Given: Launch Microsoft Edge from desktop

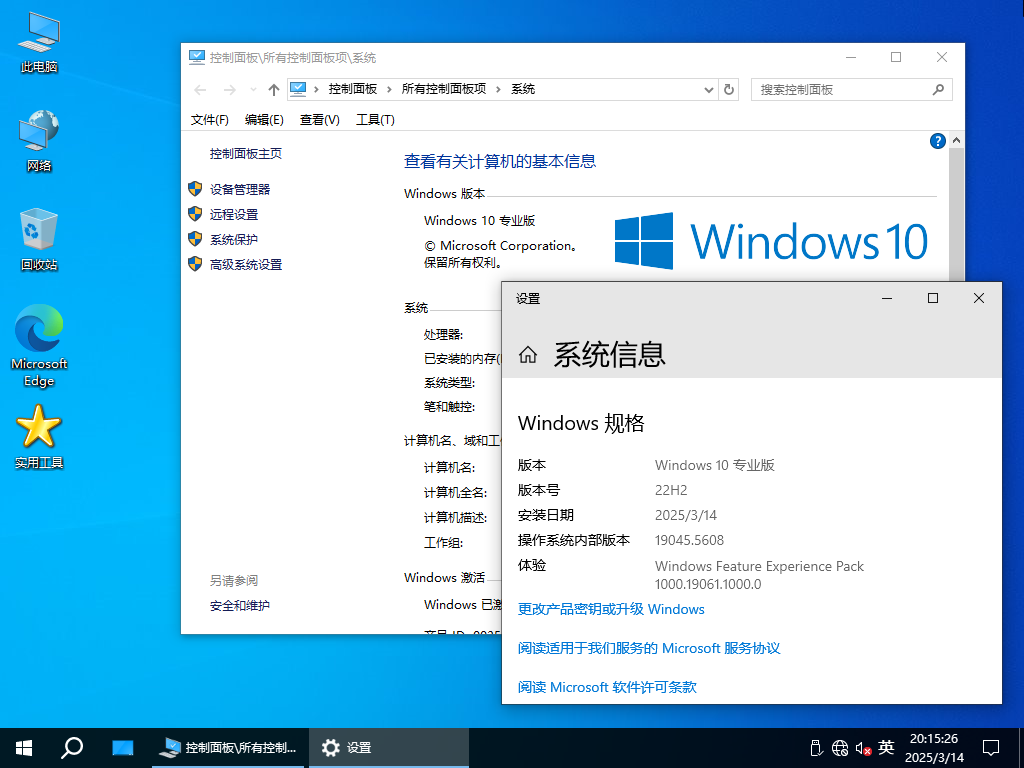Looking at the screenshot, I should coord(39,345).
